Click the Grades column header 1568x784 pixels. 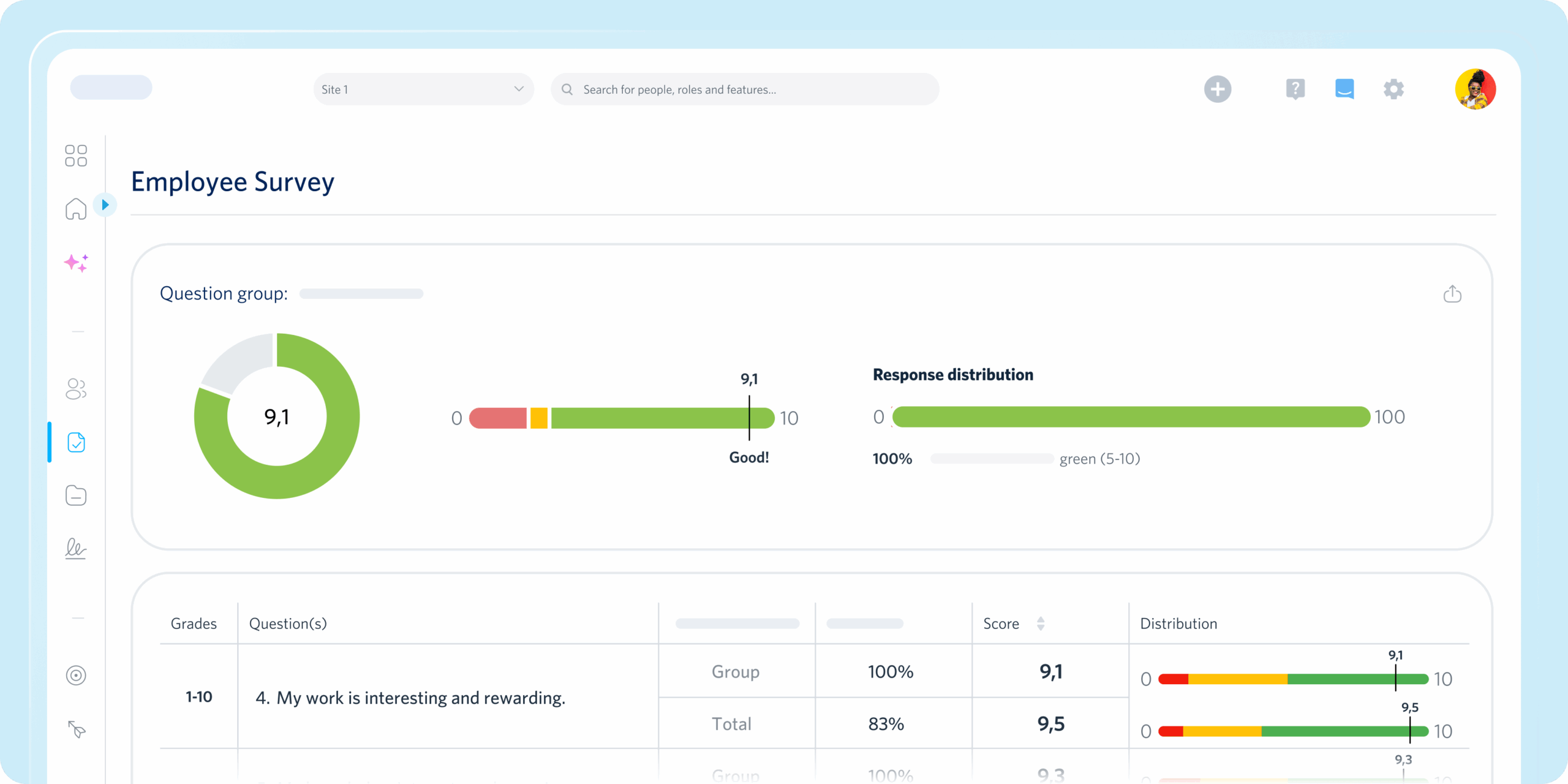coord(194,624)
